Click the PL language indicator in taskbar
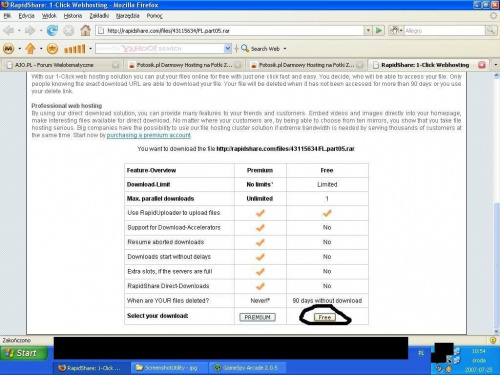This screenshot has height=375, width=500. coord(421,353)
